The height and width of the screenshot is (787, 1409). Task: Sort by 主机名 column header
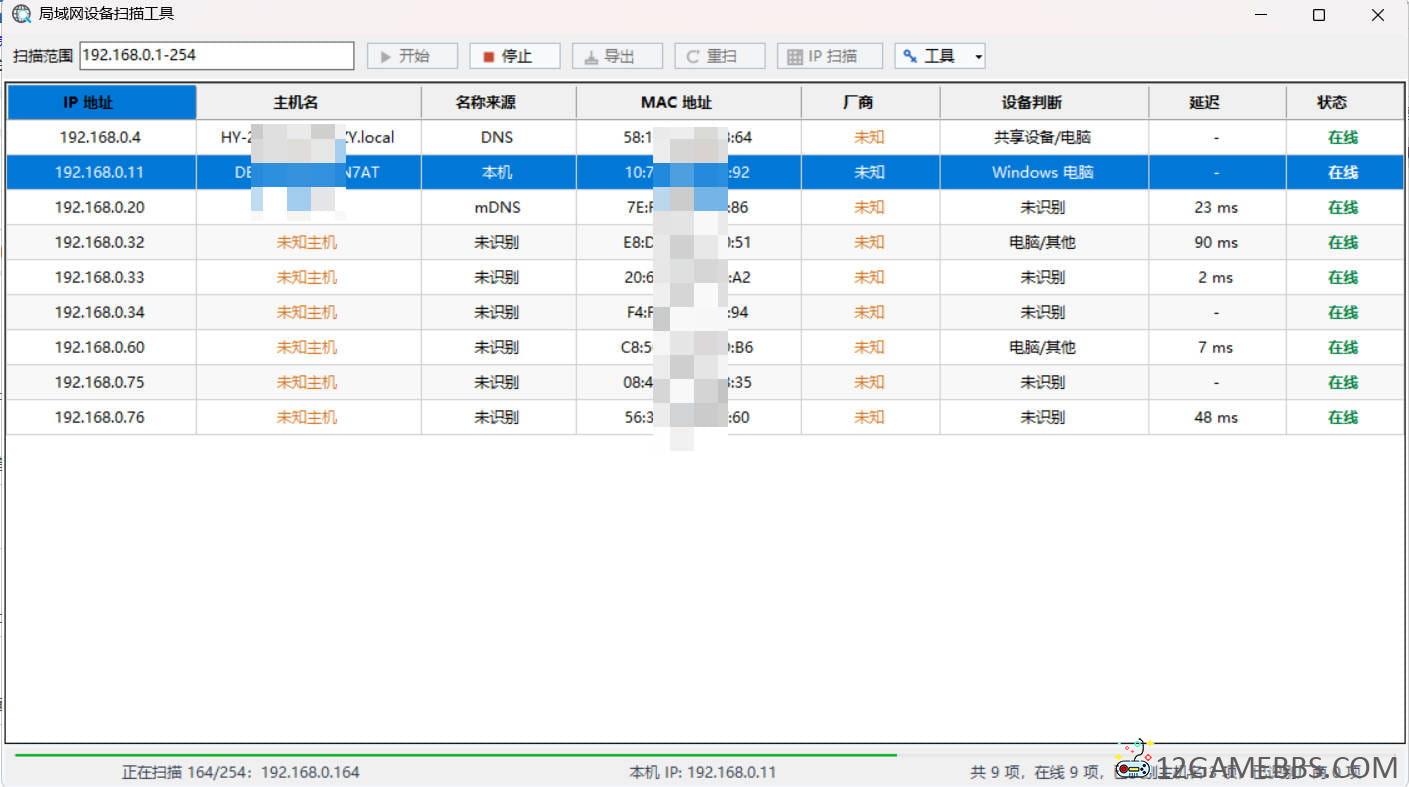(x=308, y=102)
